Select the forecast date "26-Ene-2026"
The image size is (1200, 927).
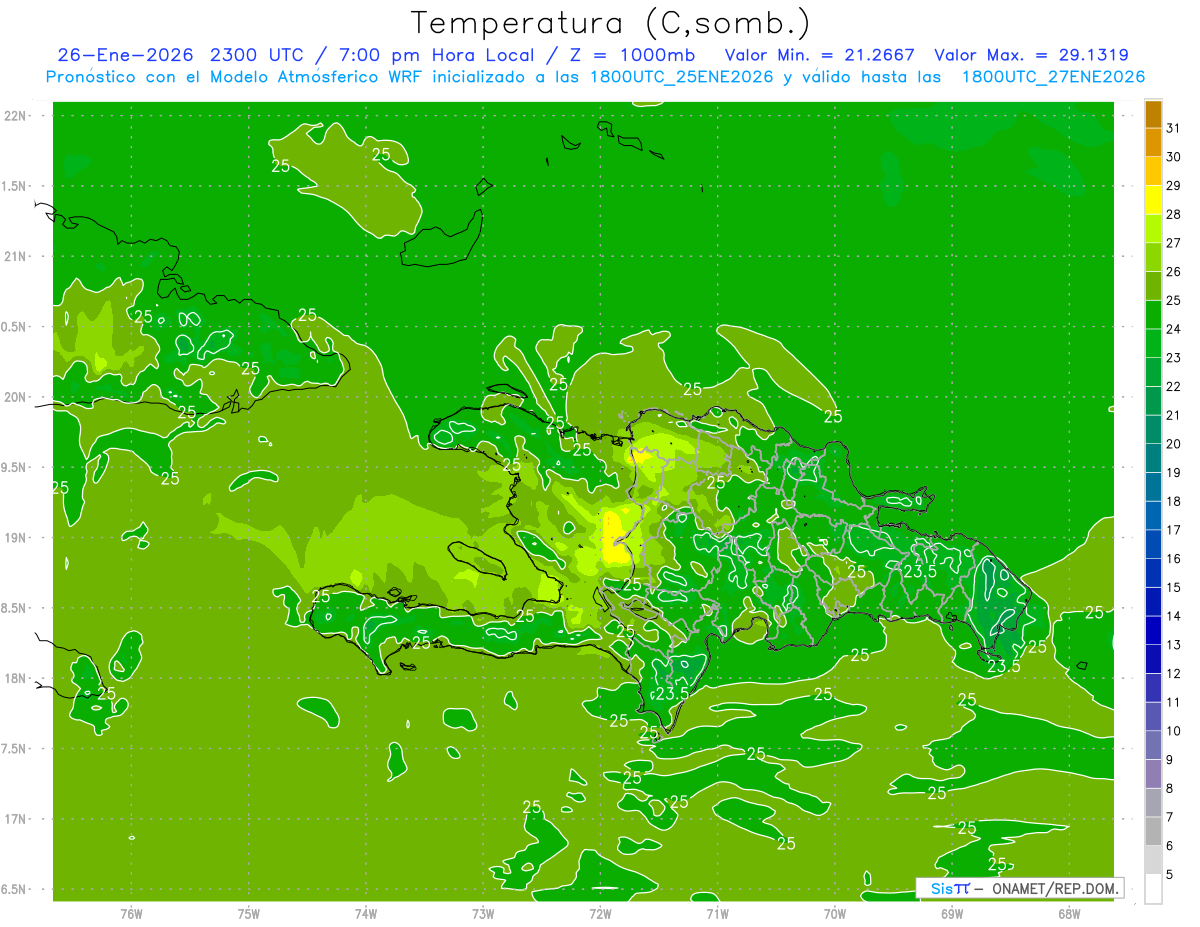[x=124, y=55]
